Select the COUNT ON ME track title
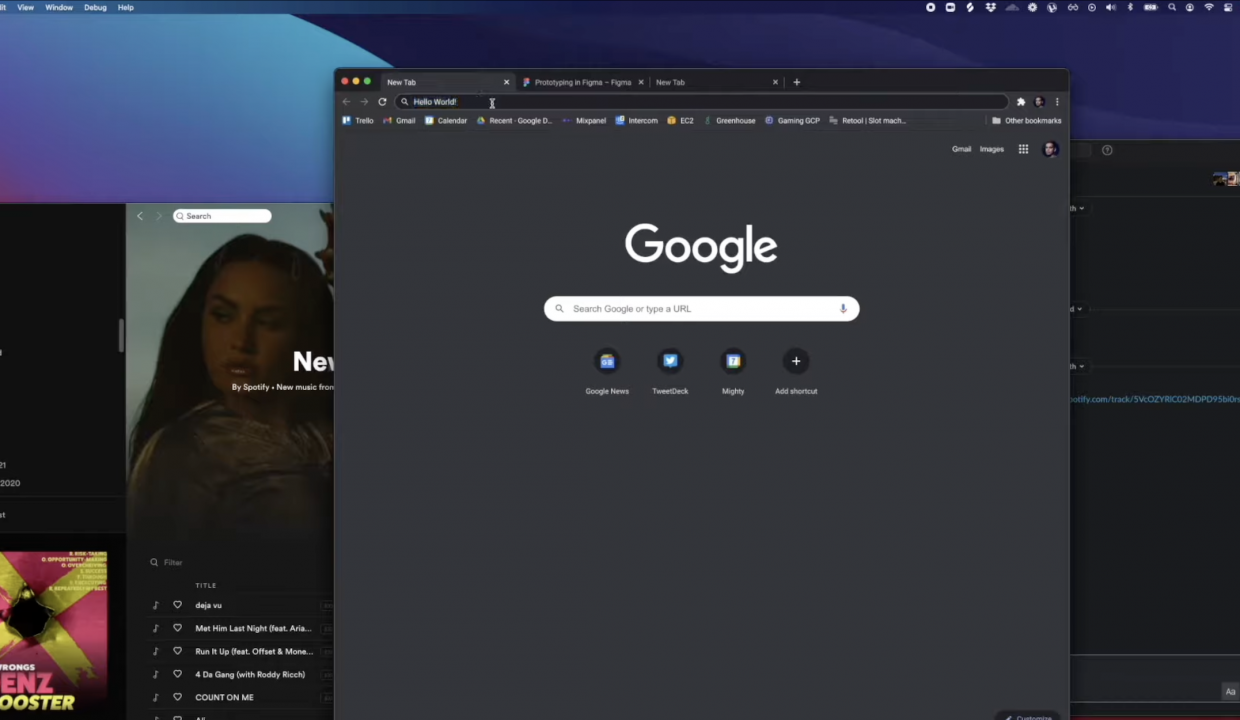Image resolution: width=1240 pixels, height=720 pixels. pos(224,697)
